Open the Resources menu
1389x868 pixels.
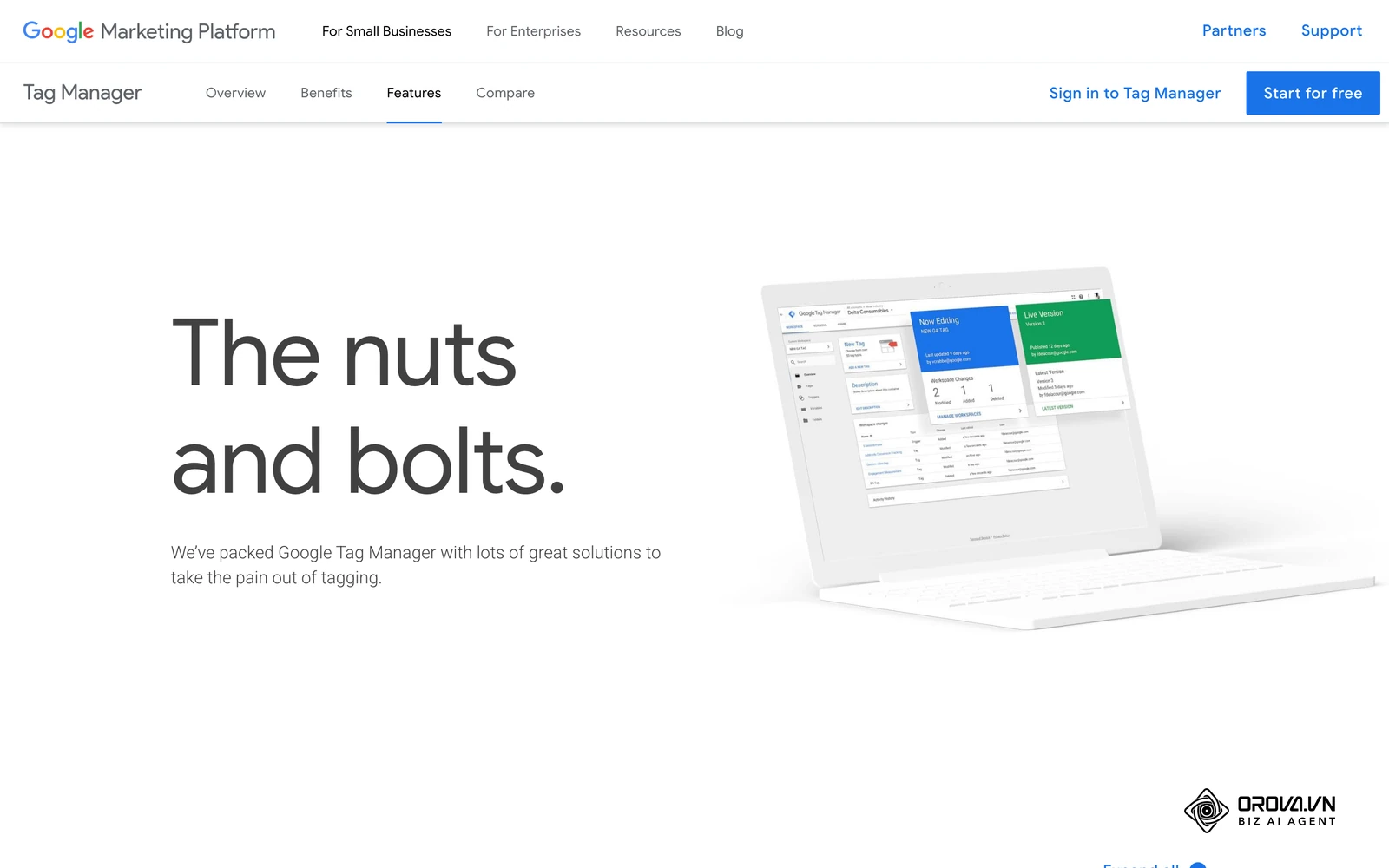[x=648, y=31]
